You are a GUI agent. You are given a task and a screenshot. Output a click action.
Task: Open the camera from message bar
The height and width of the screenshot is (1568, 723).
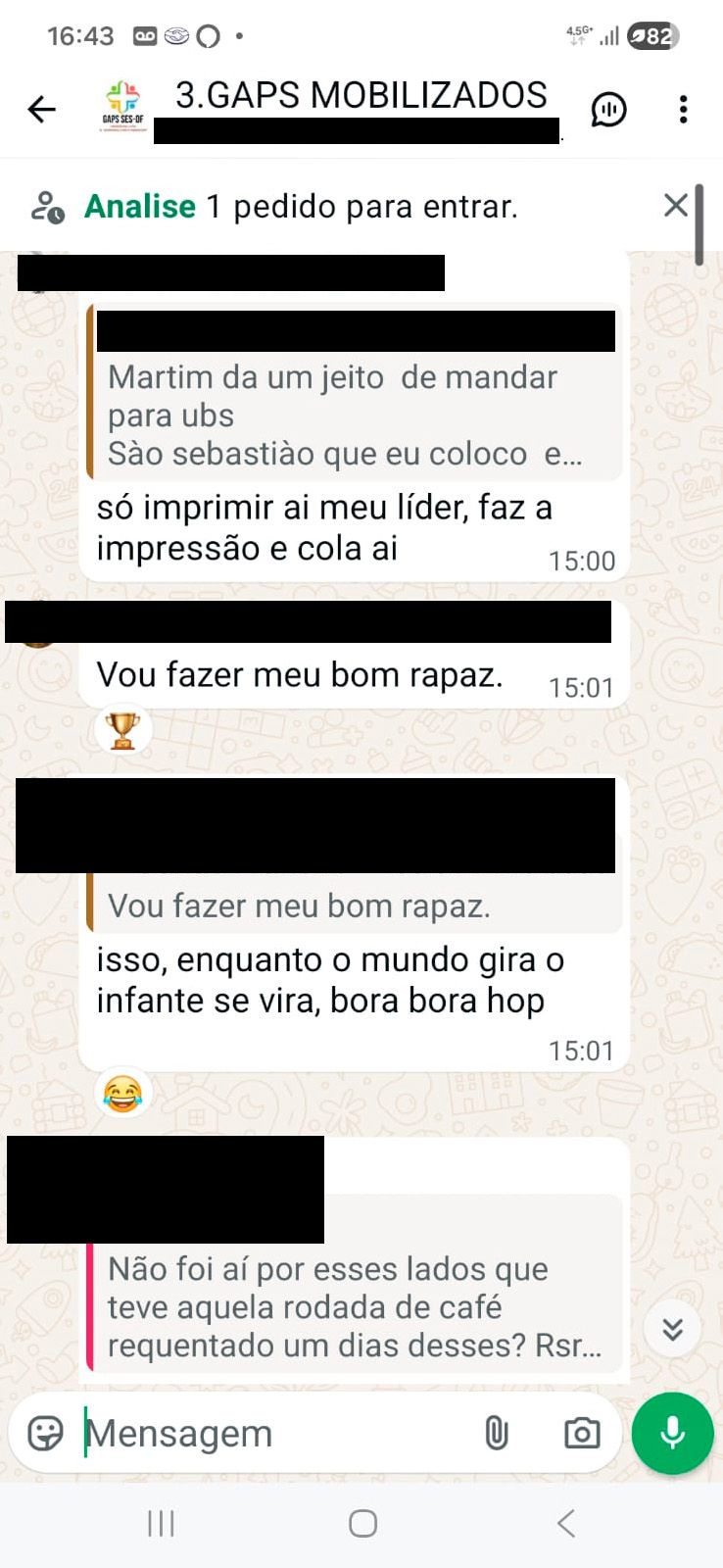(582, 1433)
